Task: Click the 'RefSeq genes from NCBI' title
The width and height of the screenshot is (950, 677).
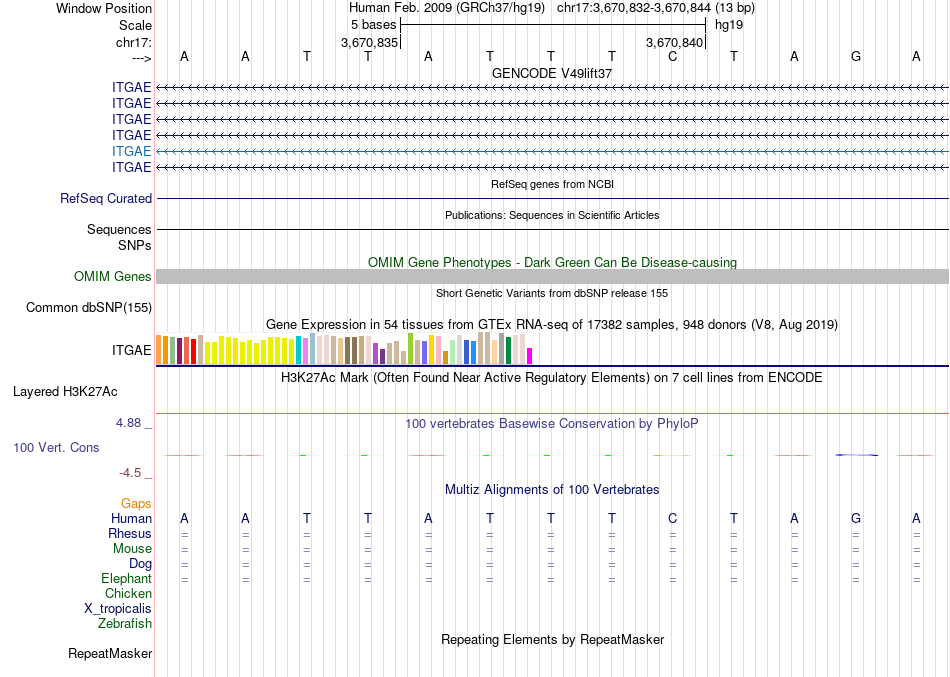Action: 553,184
